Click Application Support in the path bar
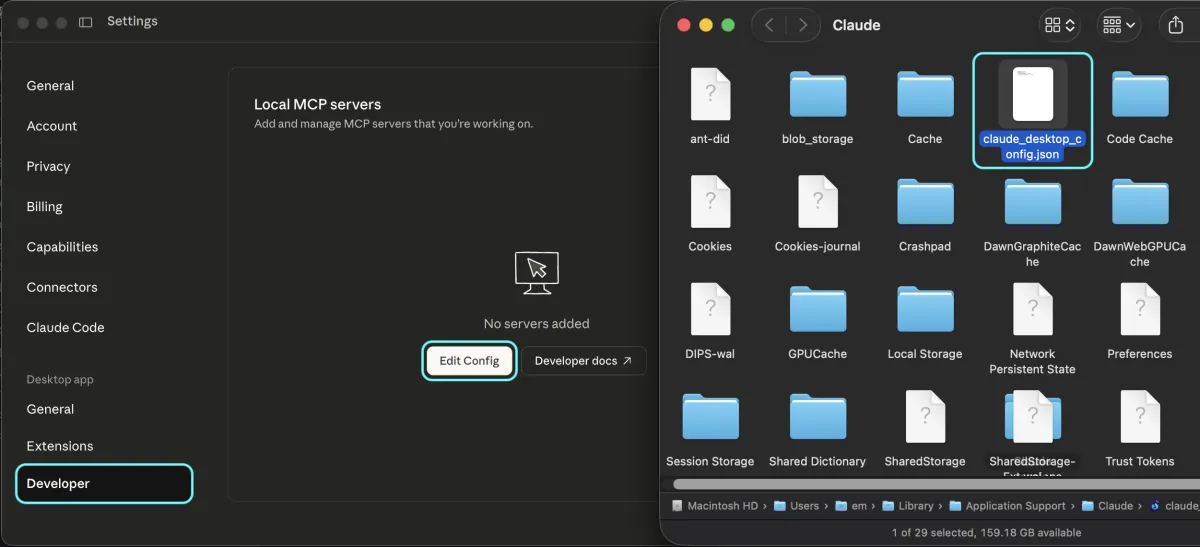Image resolution: width=1200 pixels, height=547 pixels. coord(1006,506)
